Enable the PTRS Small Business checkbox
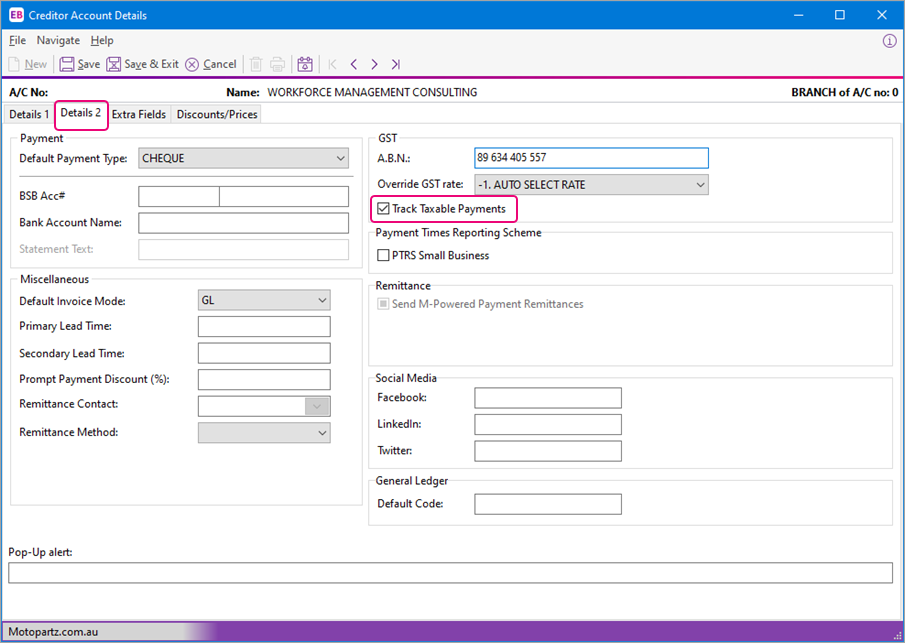The height and width of the screenshot is (643, 905). (x=384, y=255)
